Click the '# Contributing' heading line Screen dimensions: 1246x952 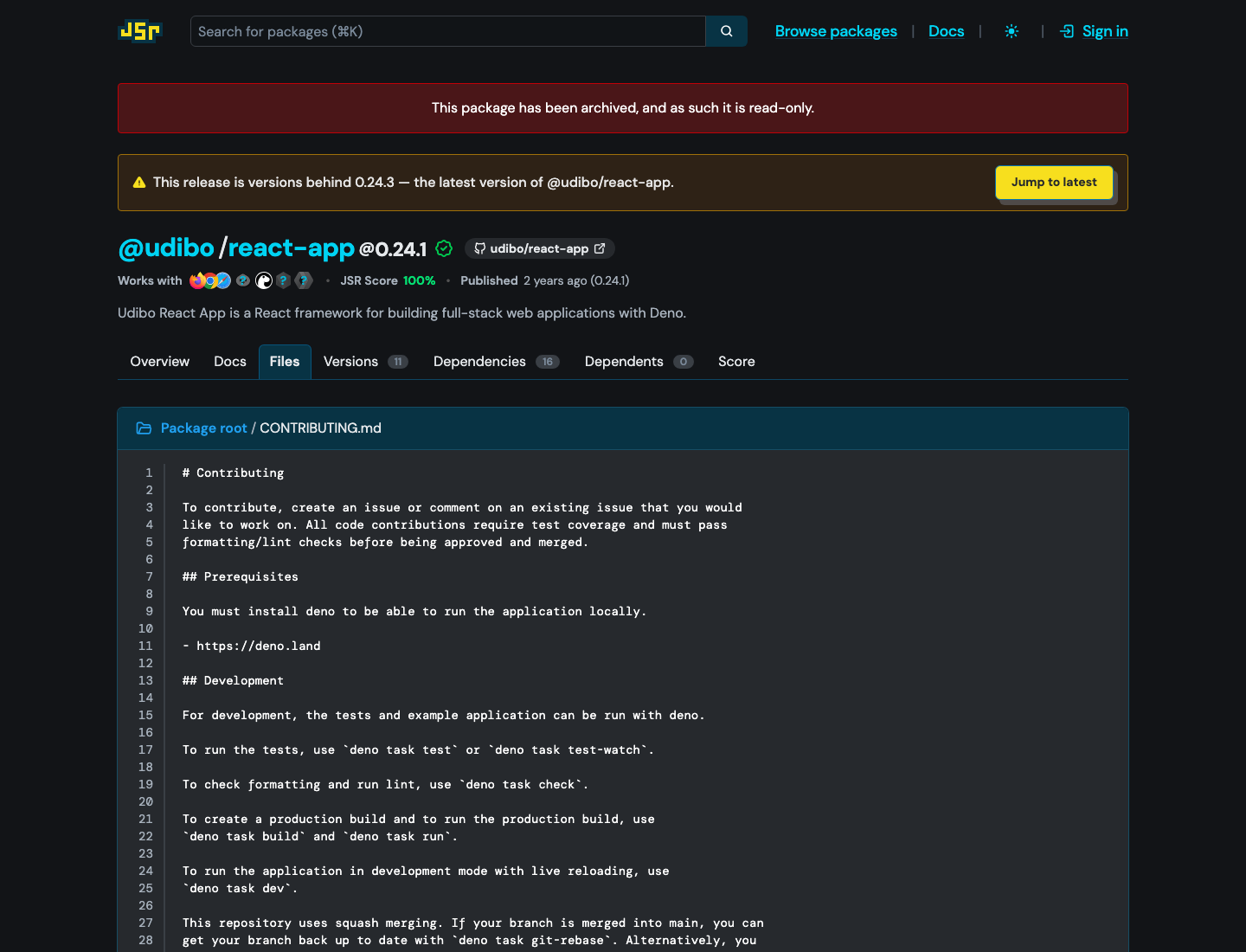[x=234, y=473]
